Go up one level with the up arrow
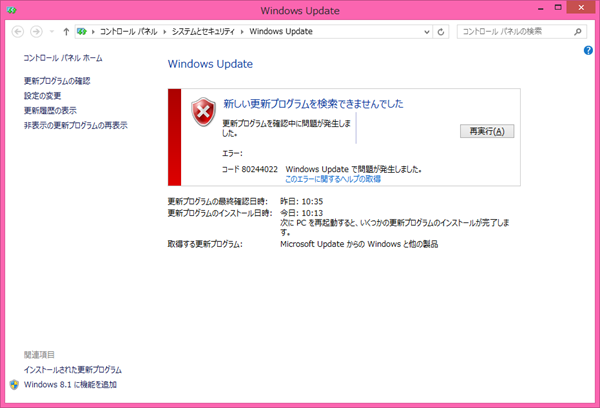The height and width of the screenshot is (408, 600). [66, 32]
